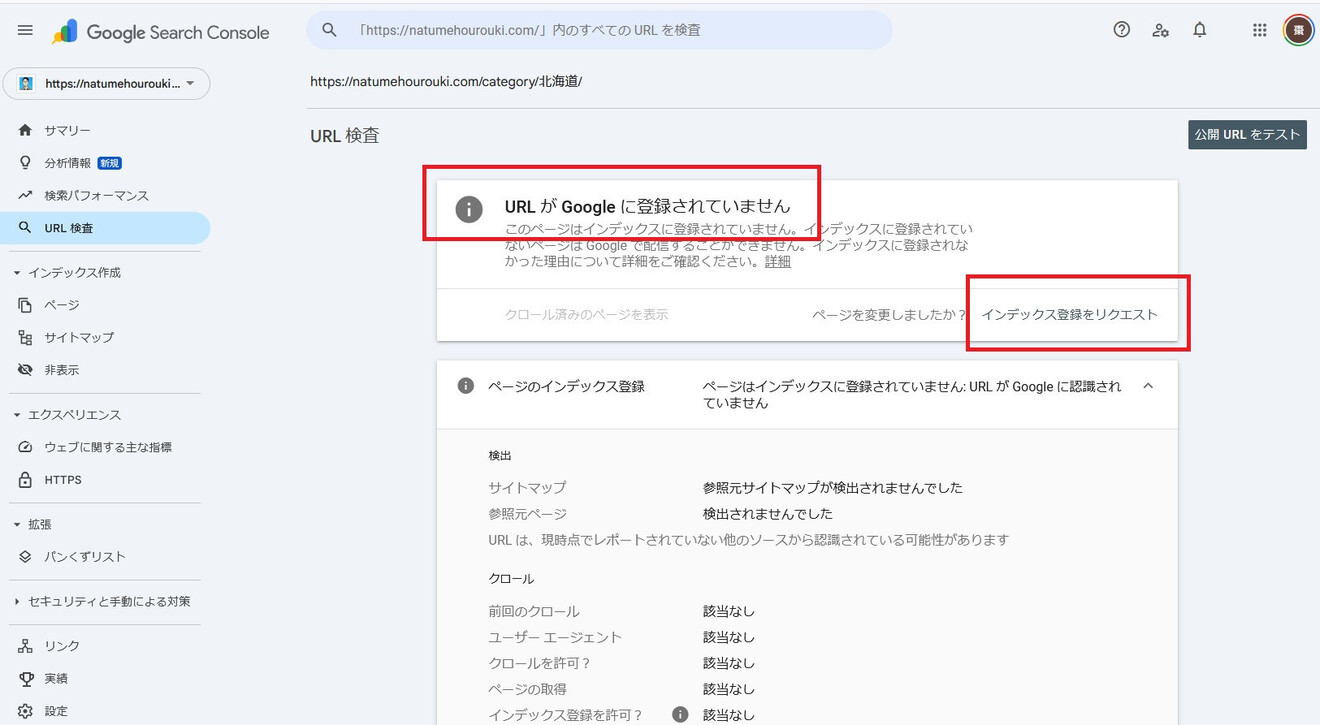This screenshot has height=725, width=1320.
Task: Open the user management icon in header
Action: (x=1161, y=30)
